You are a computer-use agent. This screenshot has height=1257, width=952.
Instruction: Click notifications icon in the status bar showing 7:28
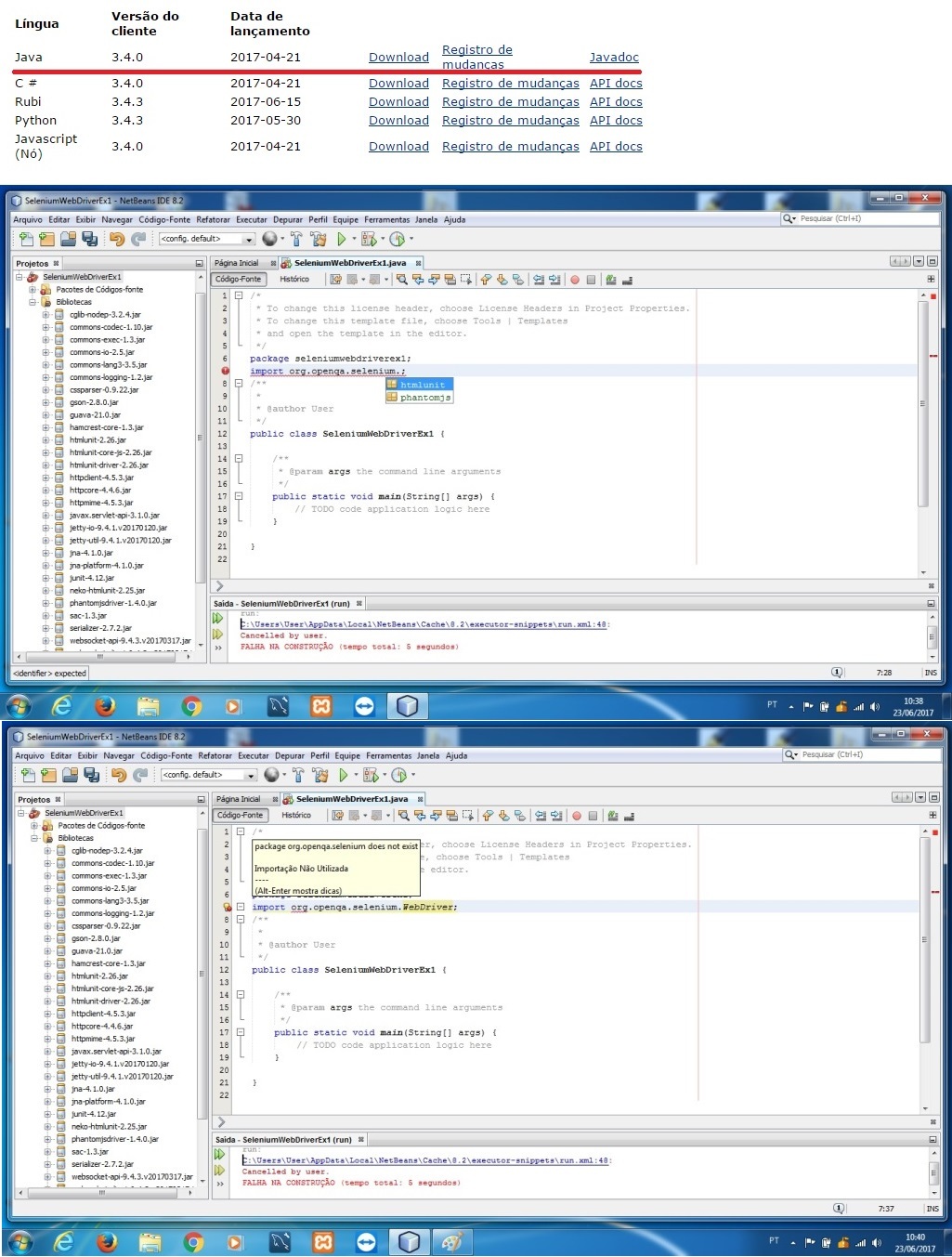tap(837, 673)
